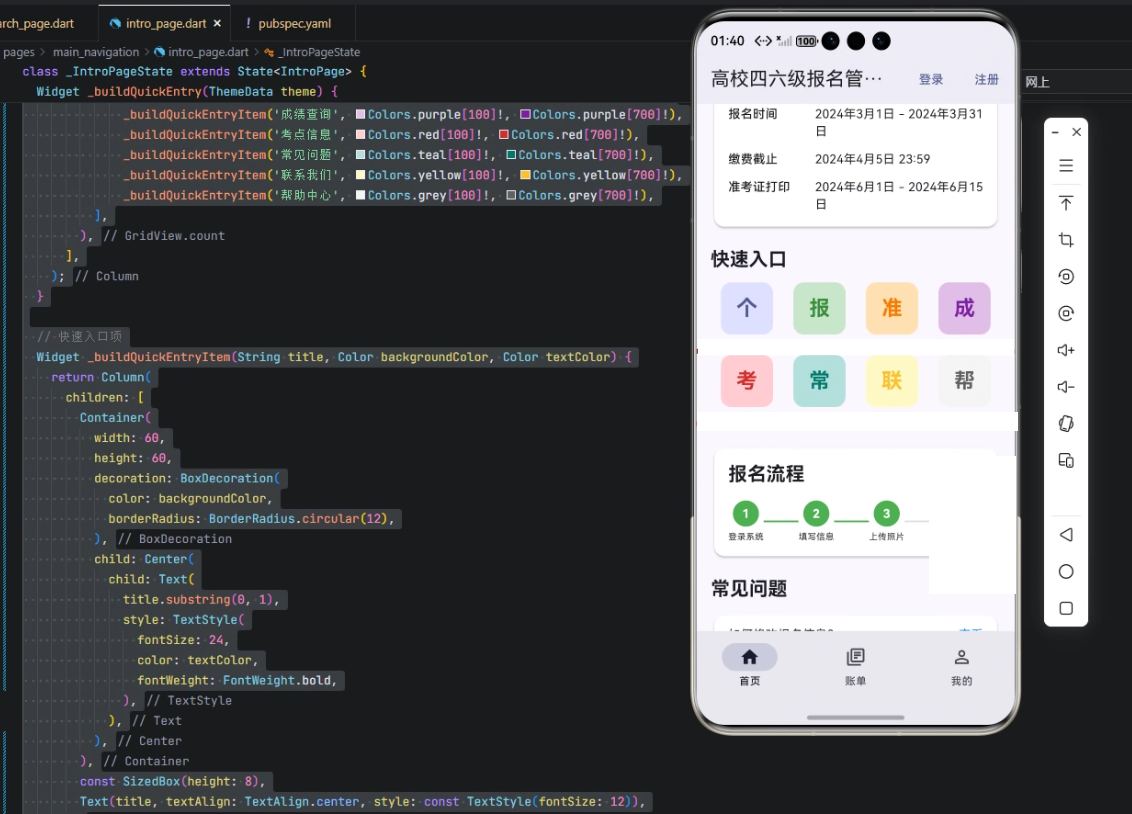Click the Colors.yellow[700] color swatch
Image resolution: width=1132 pixels, height=814 pixels.
click(x=526, y=175)
